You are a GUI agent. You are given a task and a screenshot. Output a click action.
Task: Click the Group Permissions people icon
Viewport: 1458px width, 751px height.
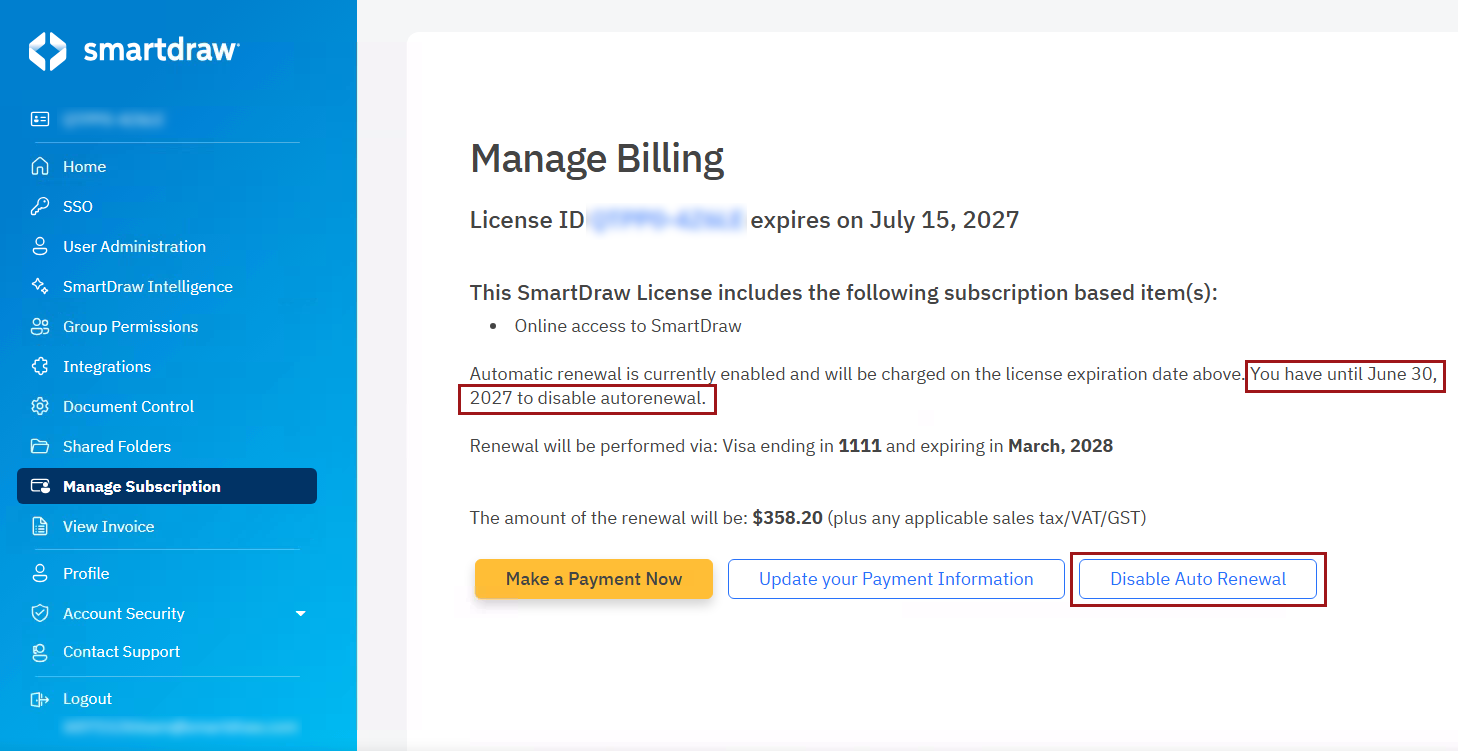coord(40,326)
